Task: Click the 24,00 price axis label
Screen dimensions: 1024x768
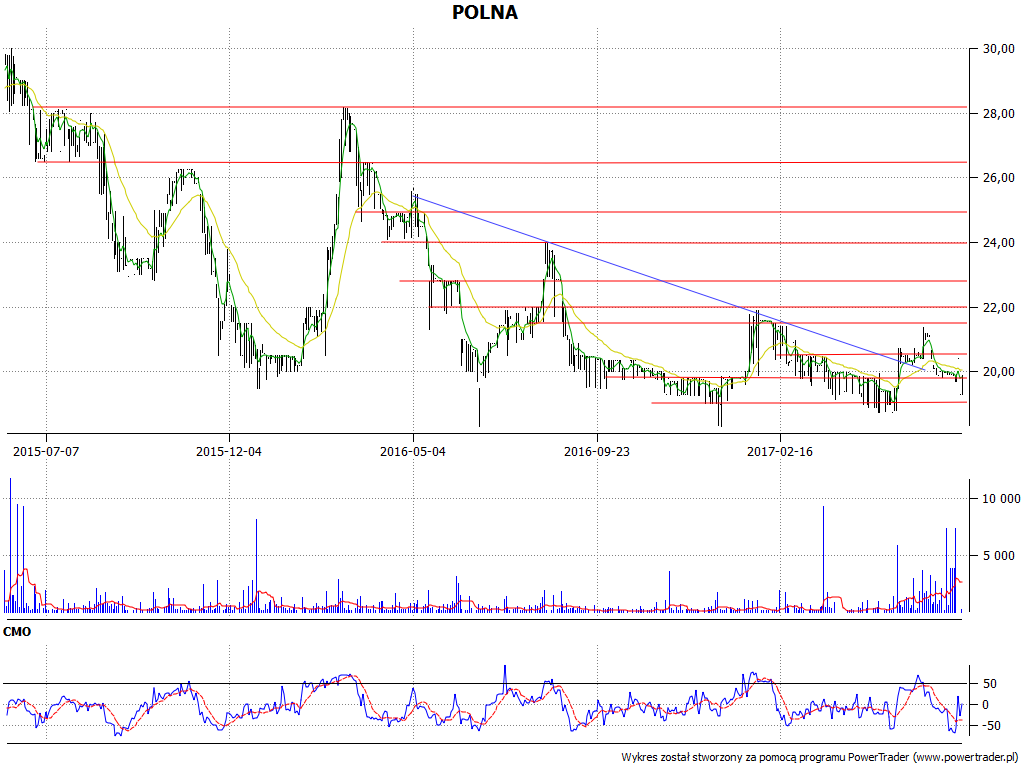Action: 999,243
